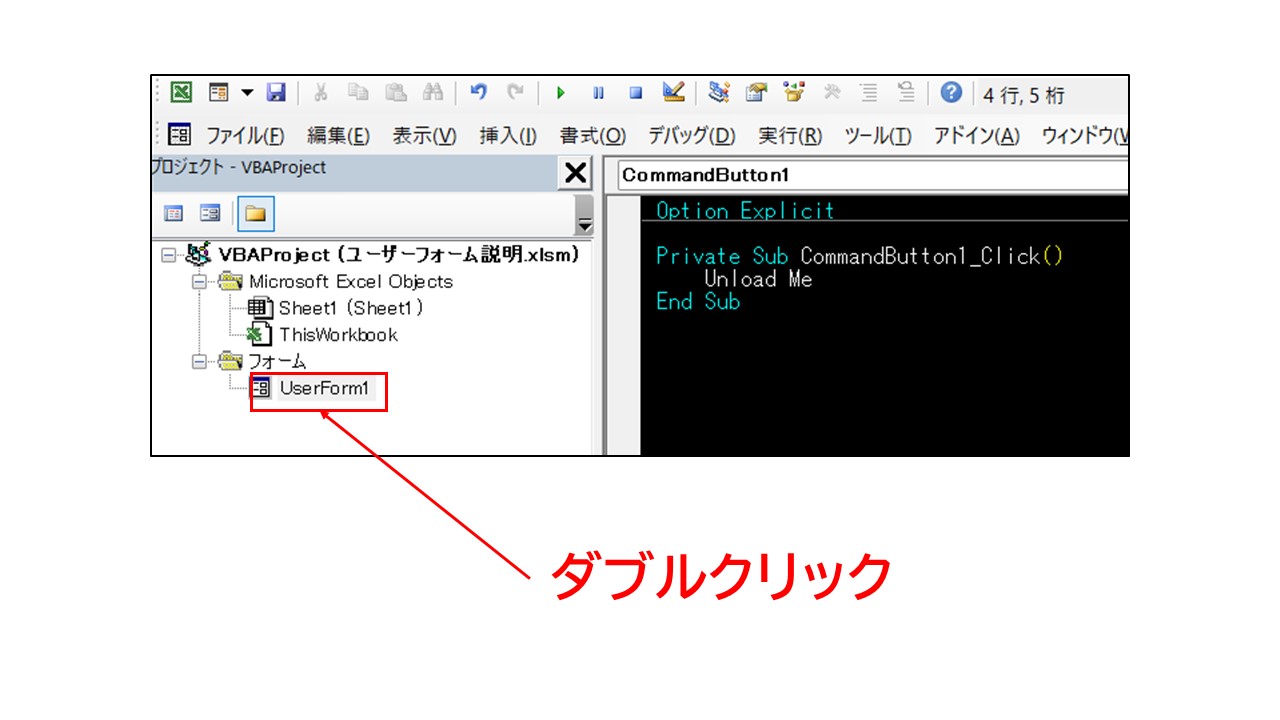Open the 挿入(I) menu
Viewport: 1280px width, 720px height.
point(508,136)
